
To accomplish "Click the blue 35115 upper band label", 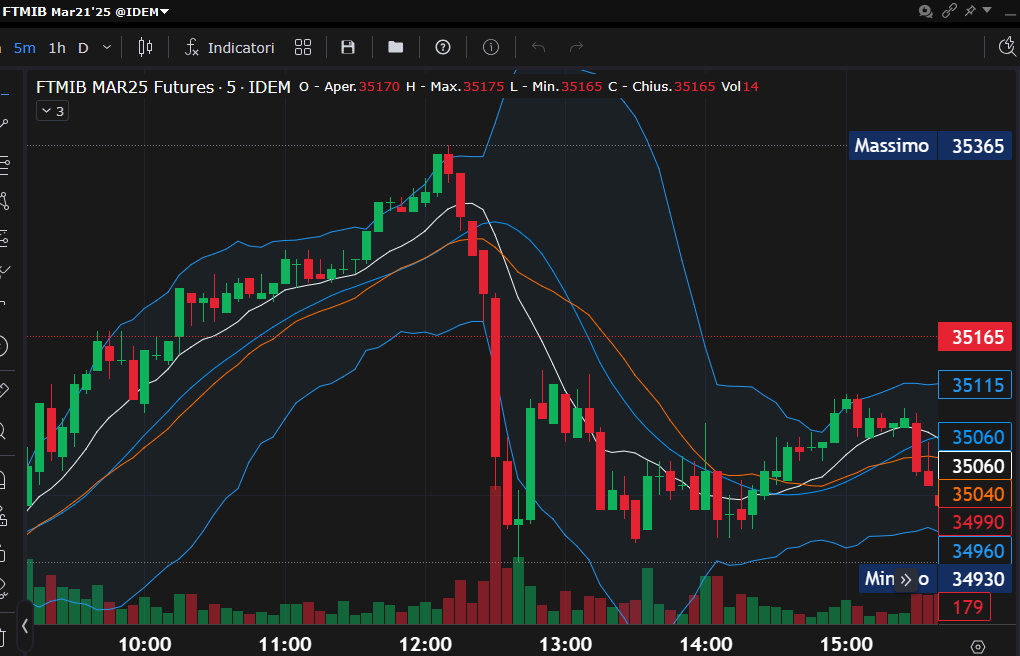I will [974, 385].
